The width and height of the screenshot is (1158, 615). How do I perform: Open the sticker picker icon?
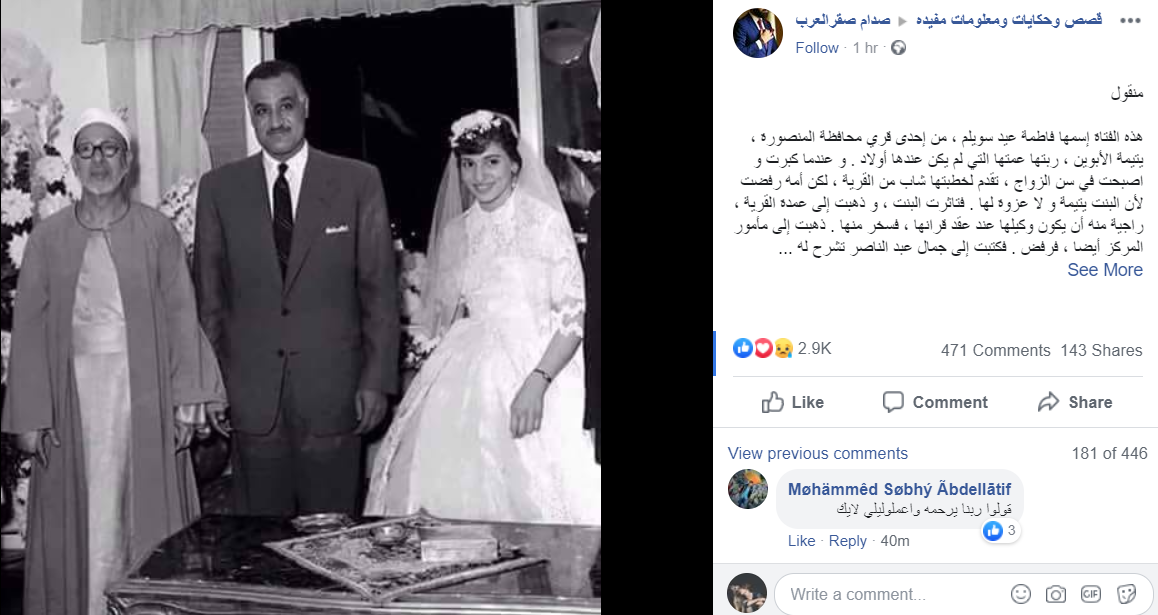1126,594
